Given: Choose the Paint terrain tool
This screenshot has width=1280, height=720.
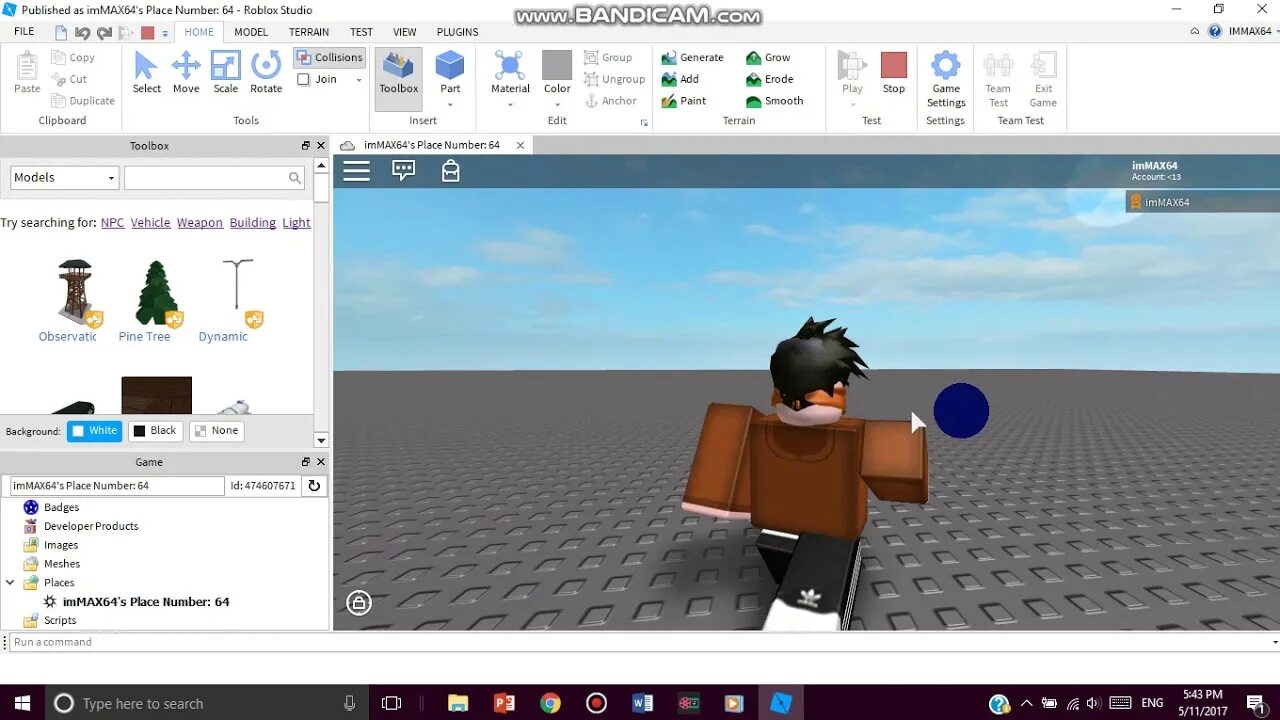Looking at the screenshot, I should (684, 101).
